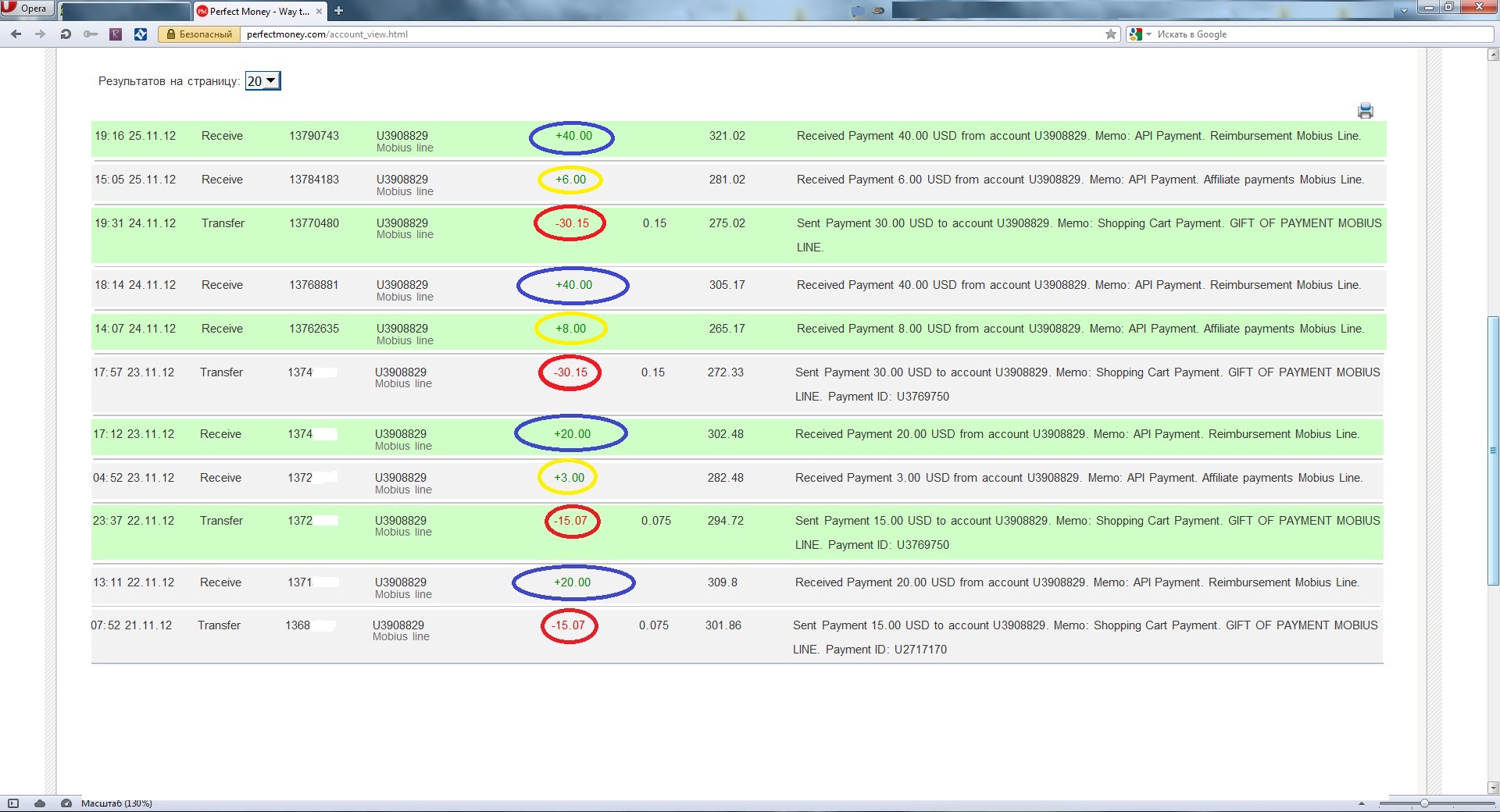Click the +6.00 amount in the 15:05 row

tap(570, 180)
